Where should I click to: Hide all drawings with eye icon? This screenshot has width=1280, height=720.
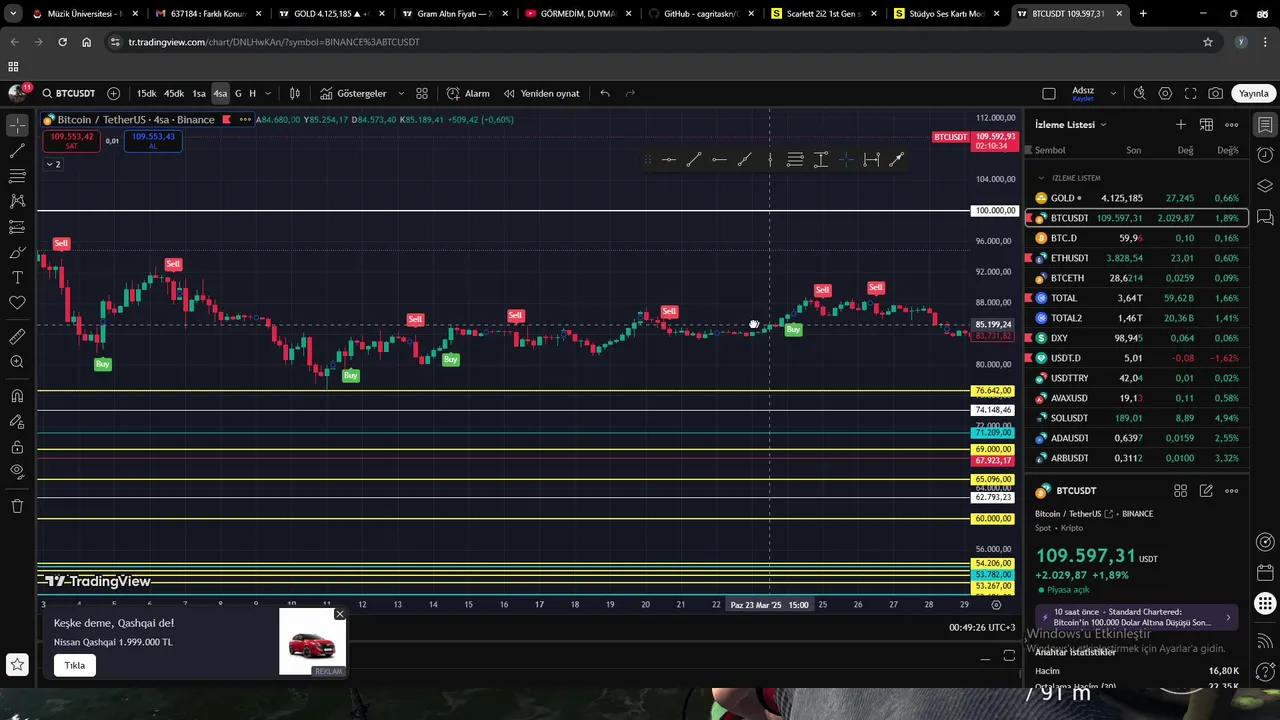pos(17,471)
